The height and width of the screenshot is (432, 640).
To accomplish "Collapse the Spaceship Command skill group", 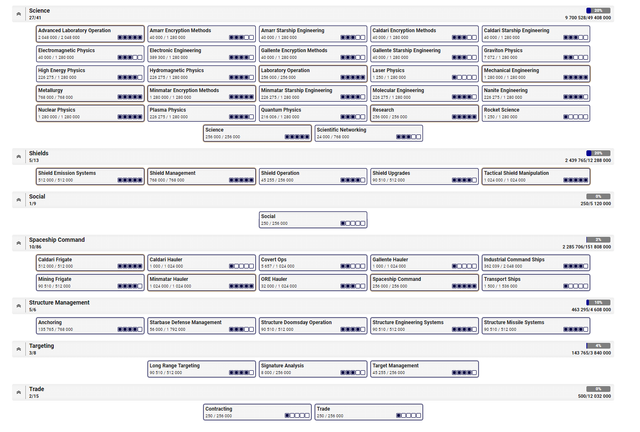I will point(19,243).
